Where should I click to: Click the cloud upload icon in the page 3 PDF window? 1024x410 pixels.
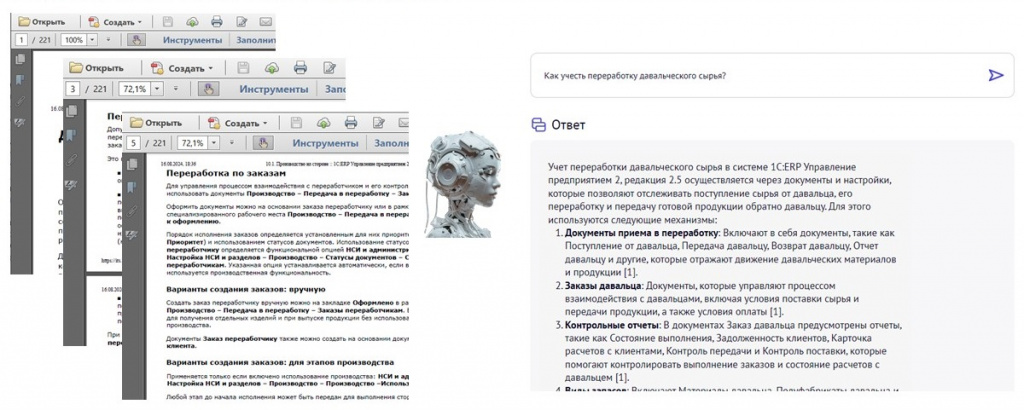[x=272, y=68]
